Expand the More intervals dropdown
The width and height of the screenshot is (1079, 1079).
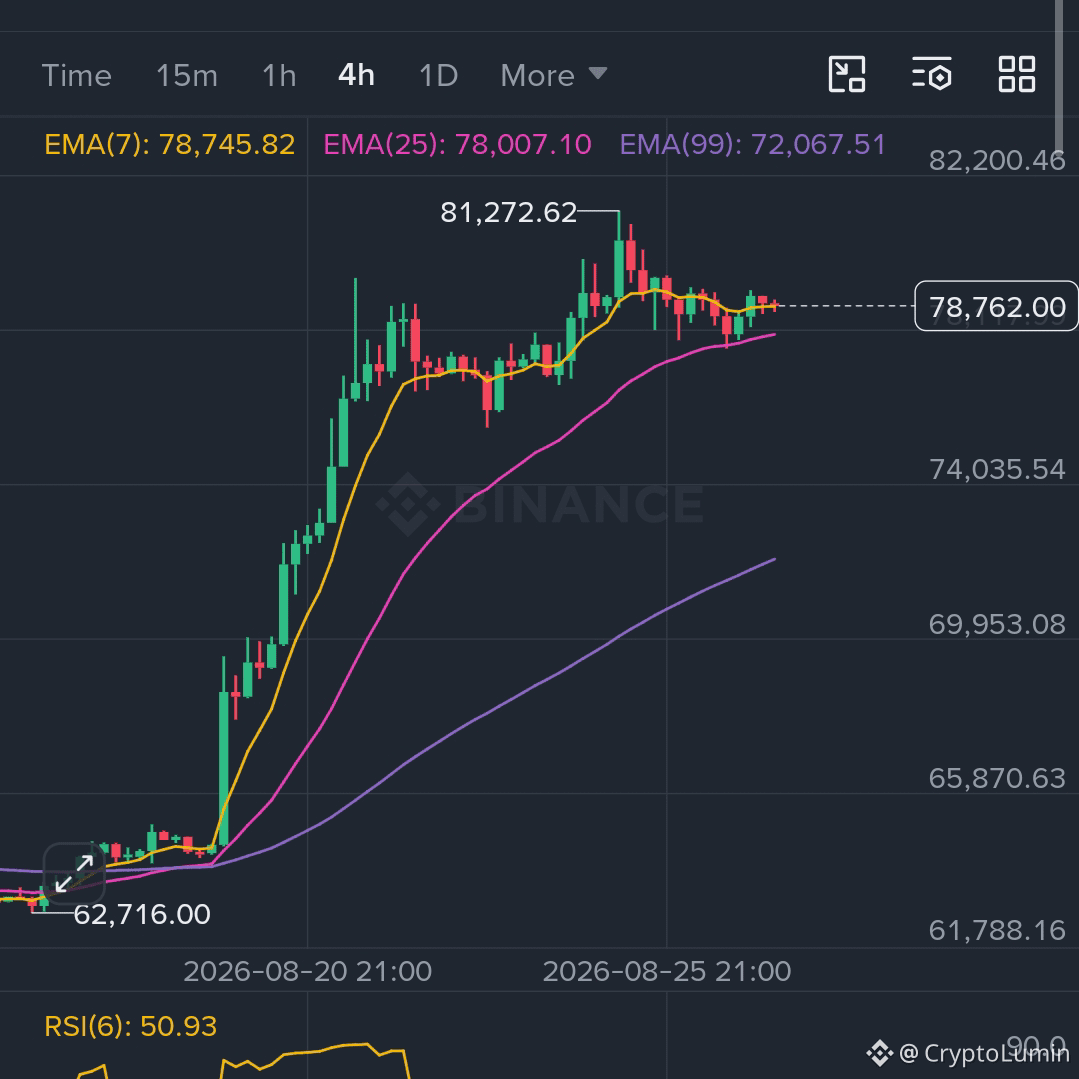(554, 75)
